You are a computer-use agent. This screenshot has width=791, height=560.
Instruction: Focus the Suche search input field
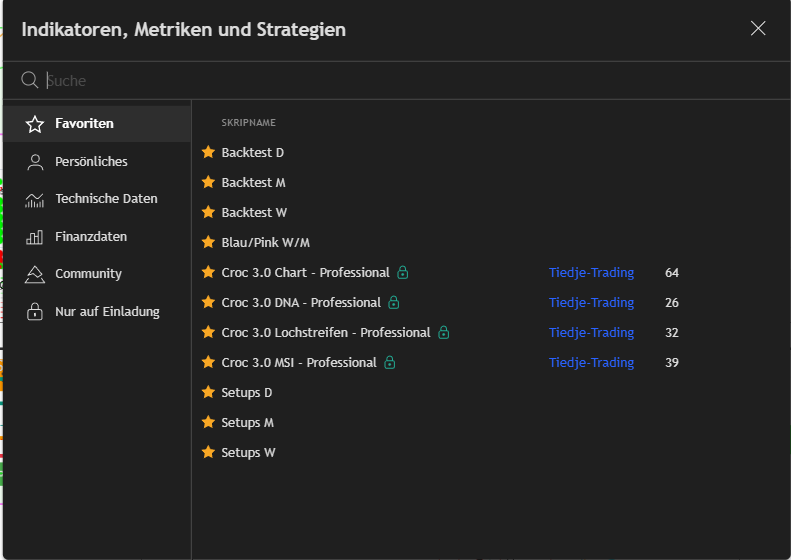(x=400, y=80)
